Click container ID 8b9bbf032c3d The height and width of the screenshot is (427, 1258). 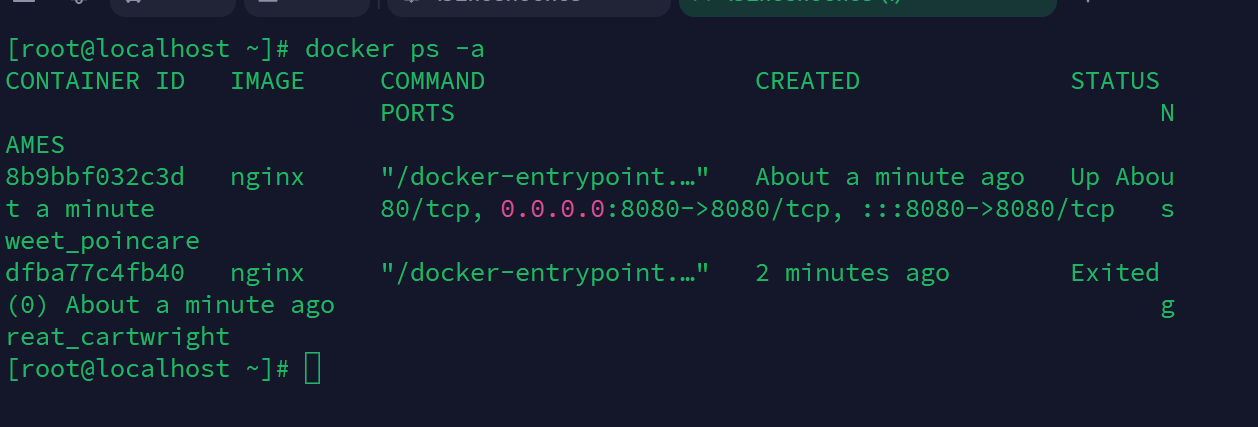pyautogui.click(x=95, y=177)
